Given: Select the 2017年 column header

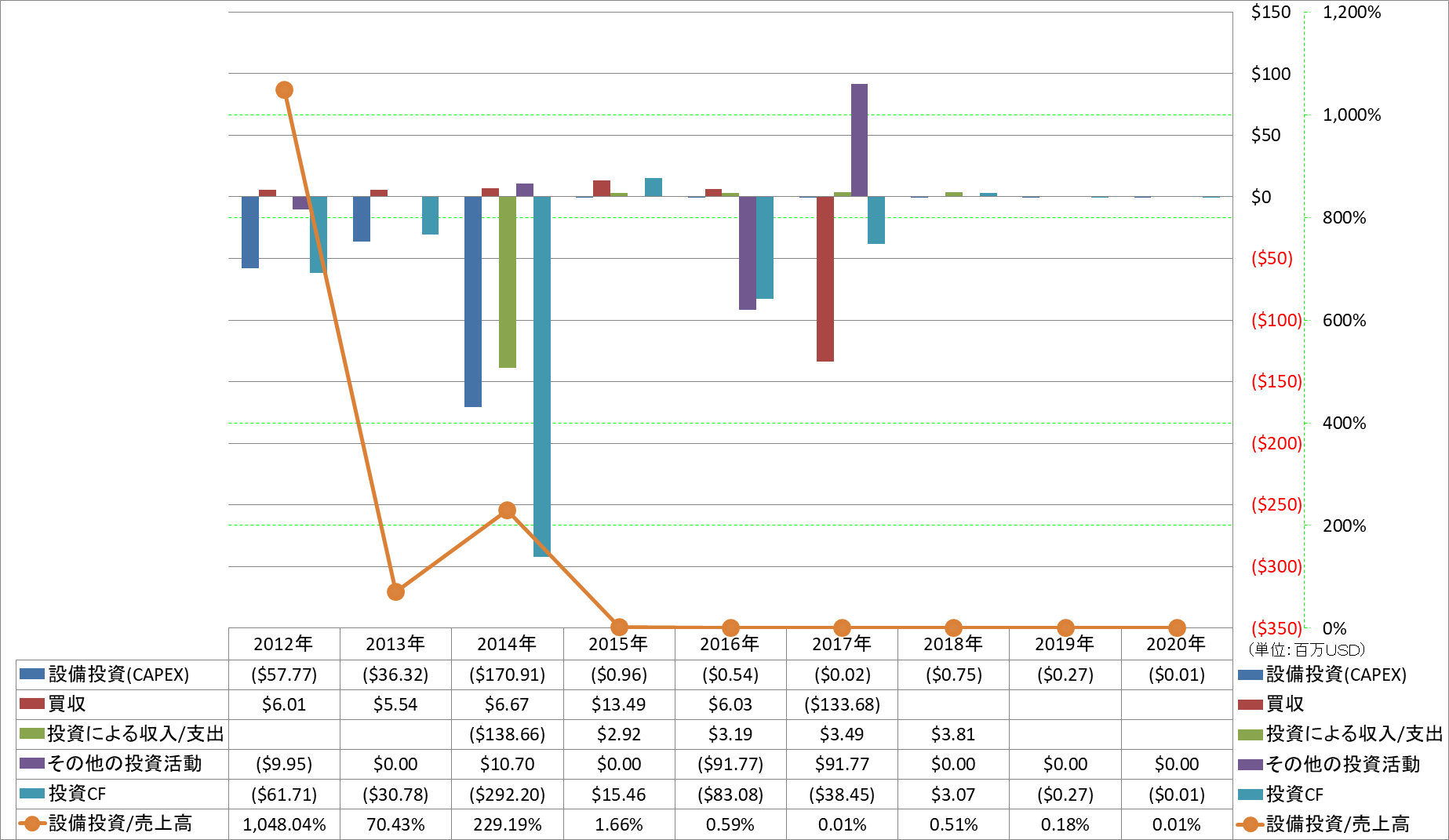Looking at the screenshot, I should click(x=842, y=644).
